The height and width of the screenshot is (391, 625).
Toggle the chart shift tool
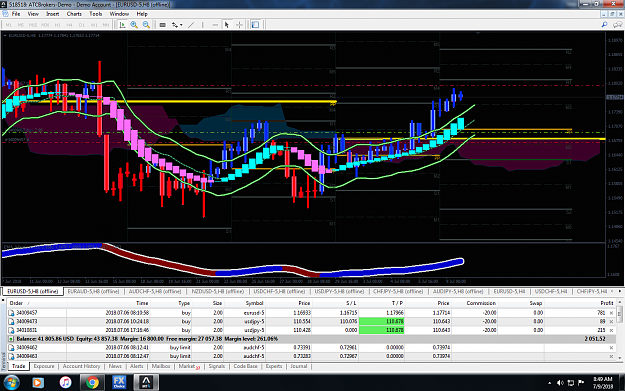tap(122, 25)
